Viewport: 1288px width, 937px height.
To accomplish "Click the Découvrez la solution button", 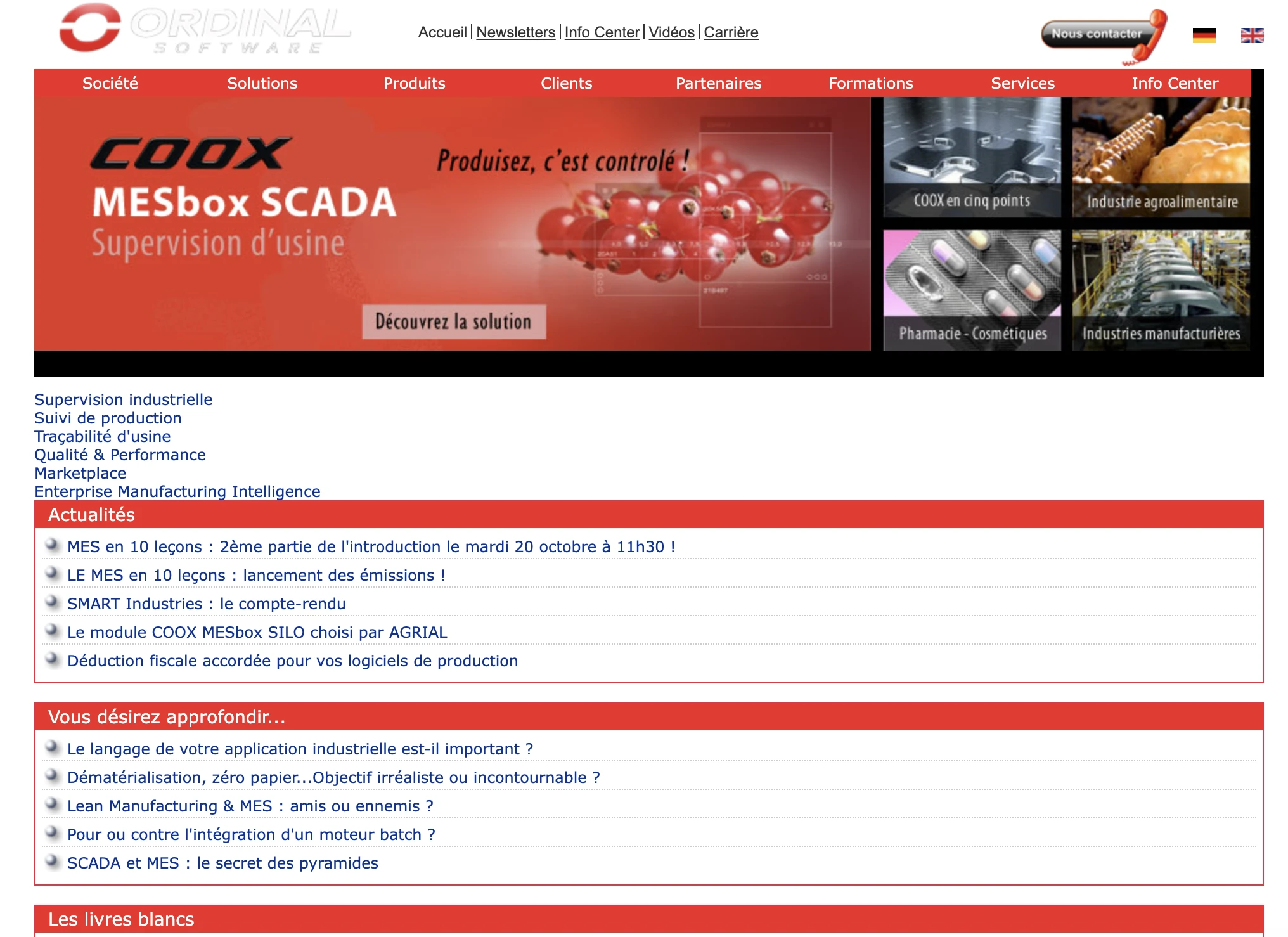I will click(x=454, y=321).
